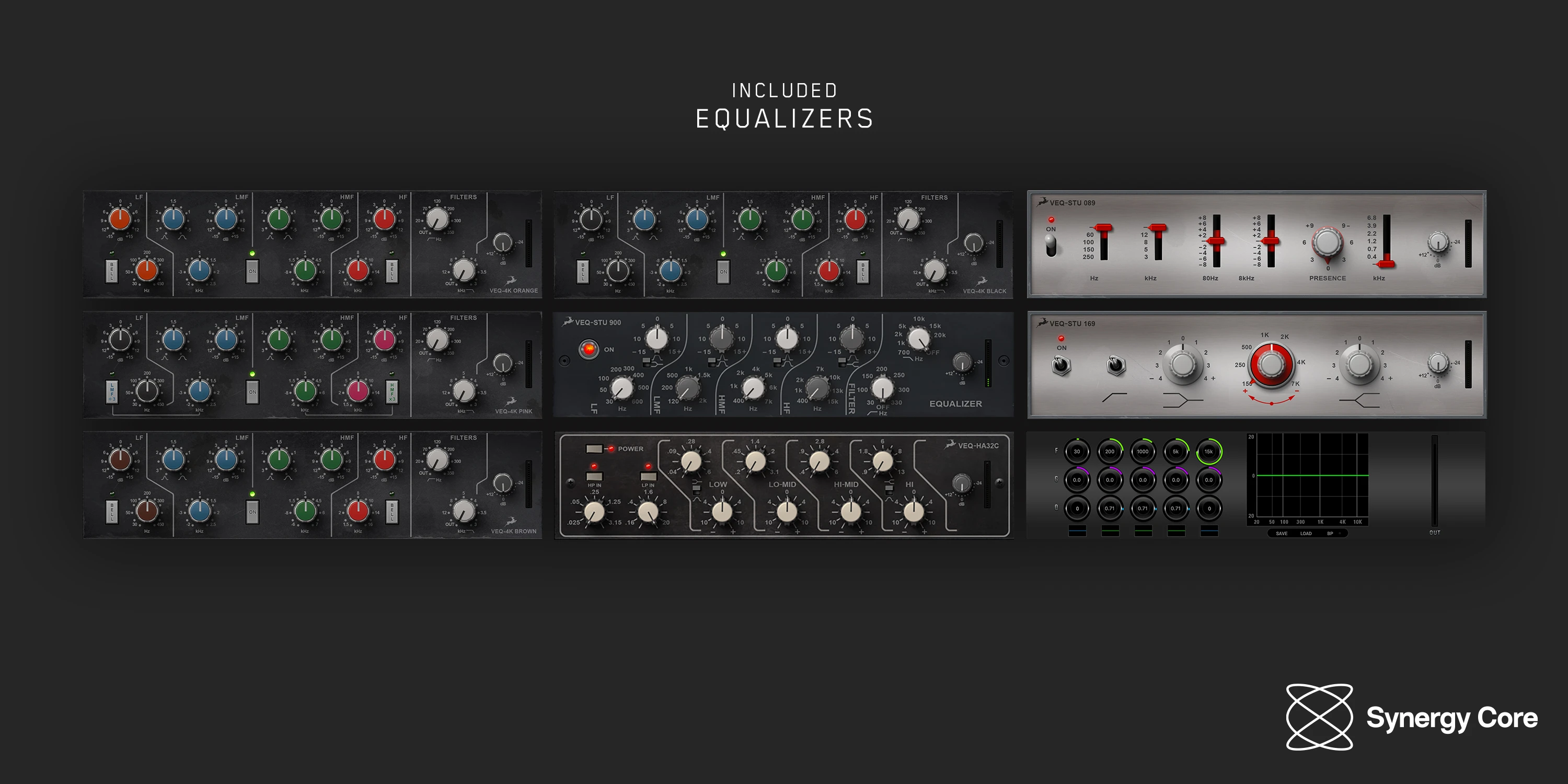Click the PRESENCE knob on VEQ-STU 089

coord(1327,244)
